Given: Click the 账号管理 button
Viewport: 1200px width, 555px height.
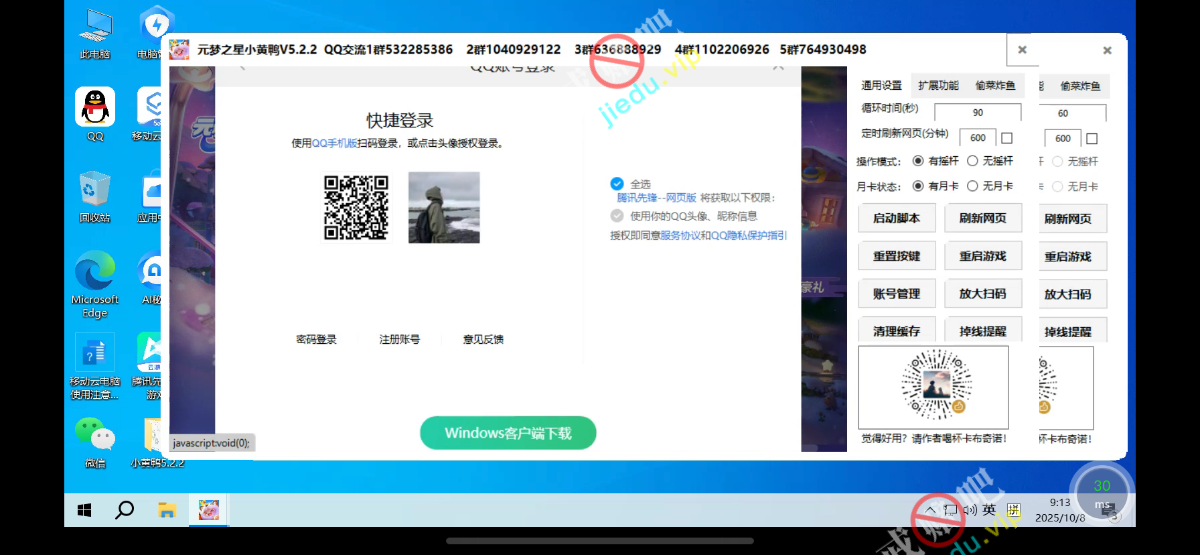Looking at the screenshot, I should 896,294.
